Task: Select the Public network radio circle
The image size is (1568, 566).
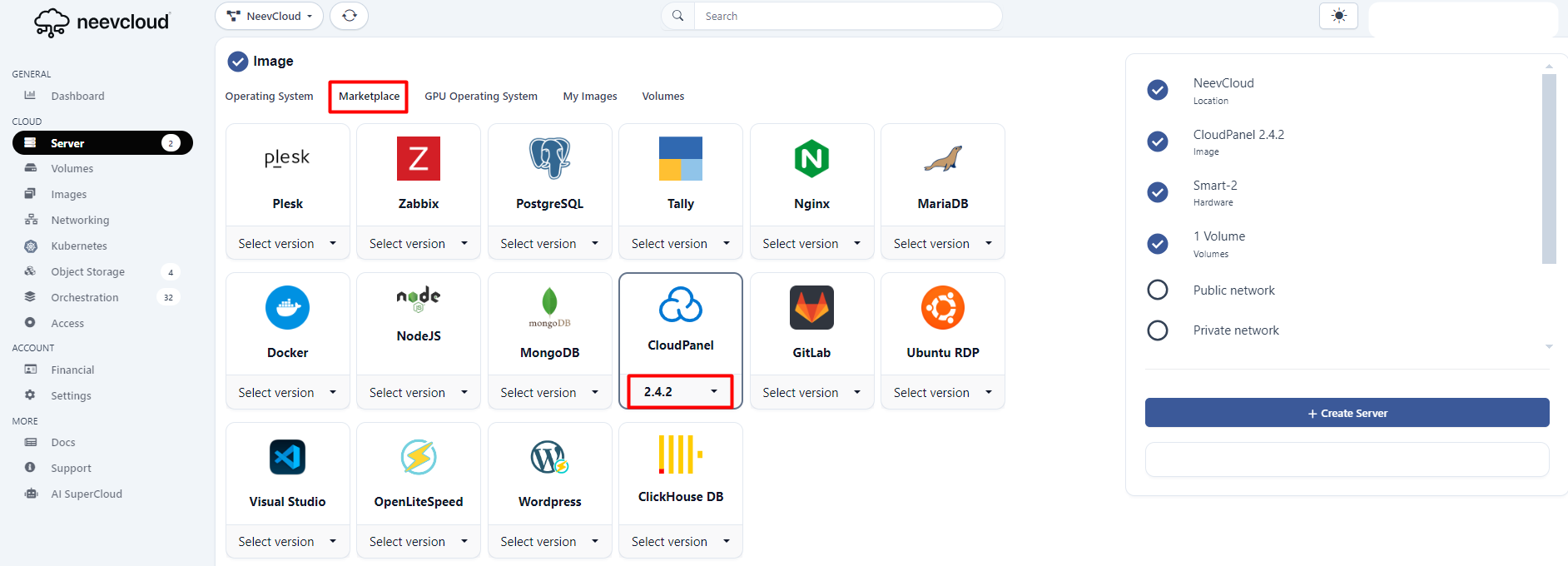Action: [1157, 290]
